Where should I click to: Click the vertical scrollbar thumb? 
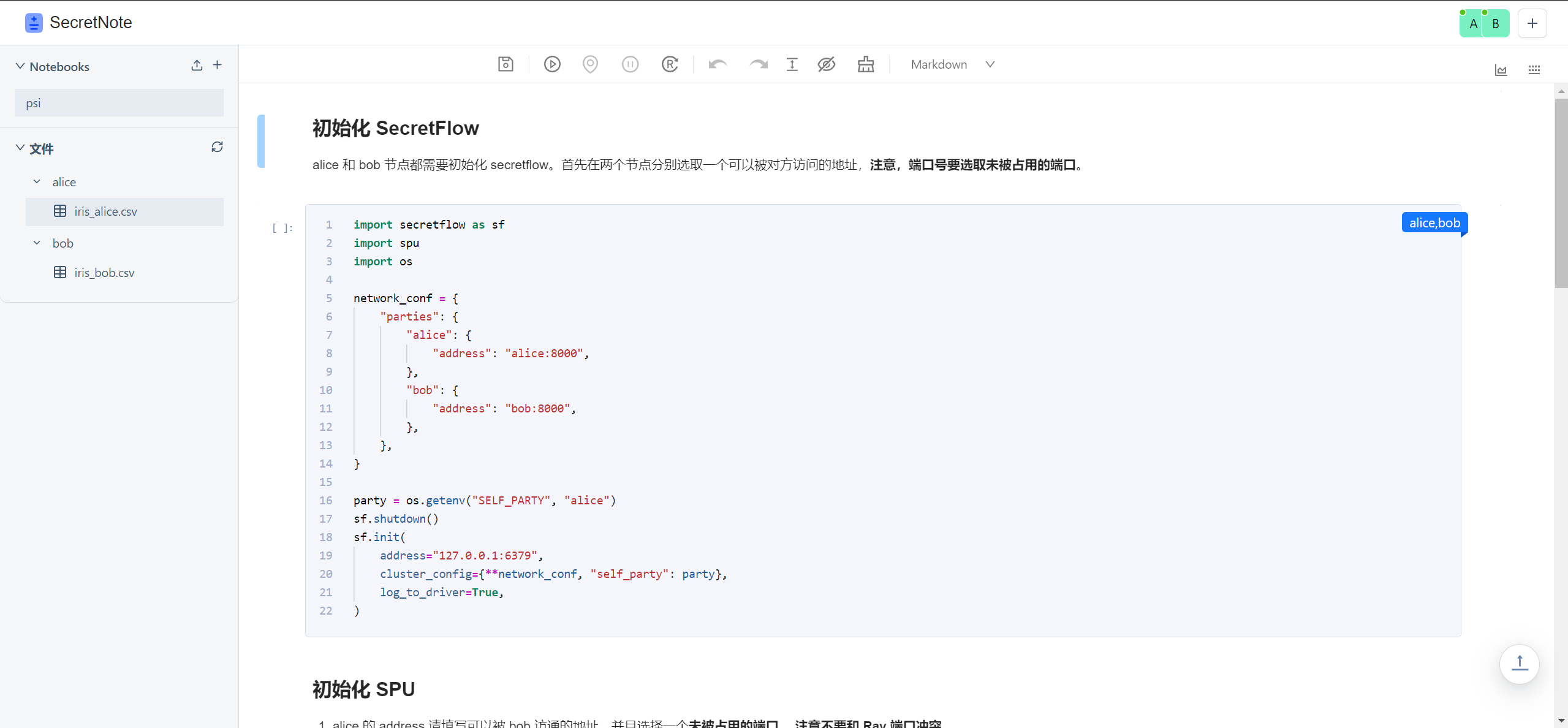1561,192
